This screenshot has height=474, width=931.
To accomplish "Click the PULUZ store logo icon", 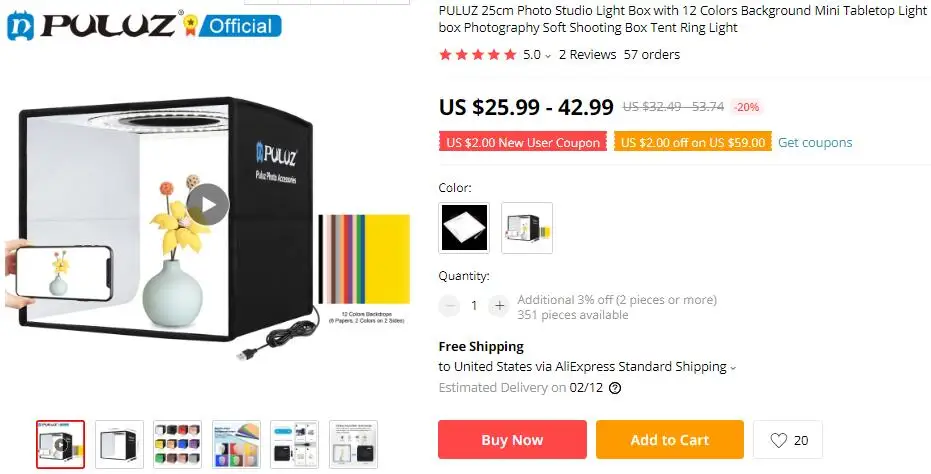I will [x=21, y=26].
